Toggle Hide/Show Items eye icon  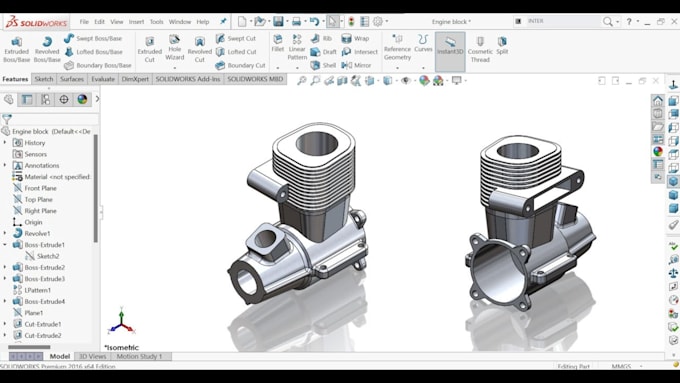[x=405, y=81]
